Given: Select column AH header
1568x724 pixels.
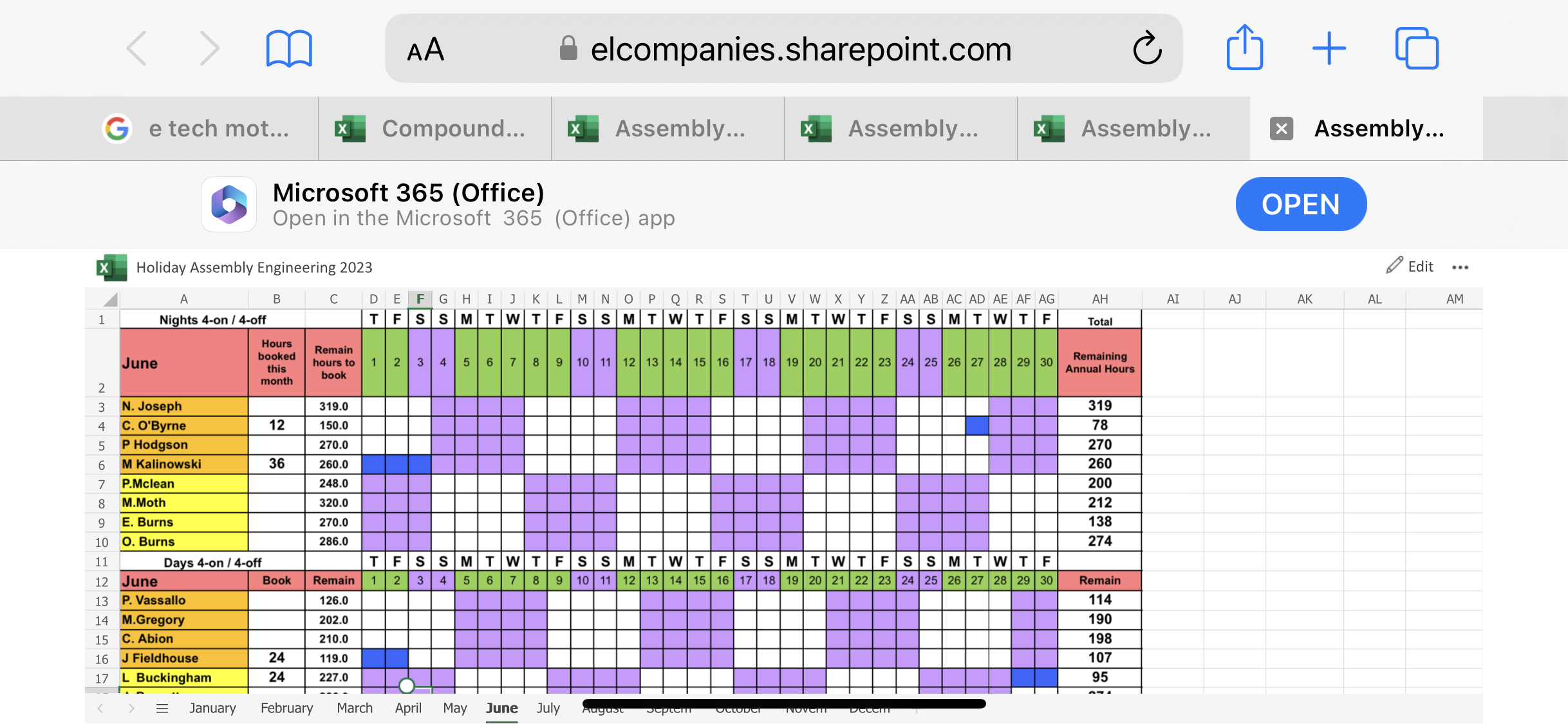Looking at the screenshot, I should (x=1099, y=299).
